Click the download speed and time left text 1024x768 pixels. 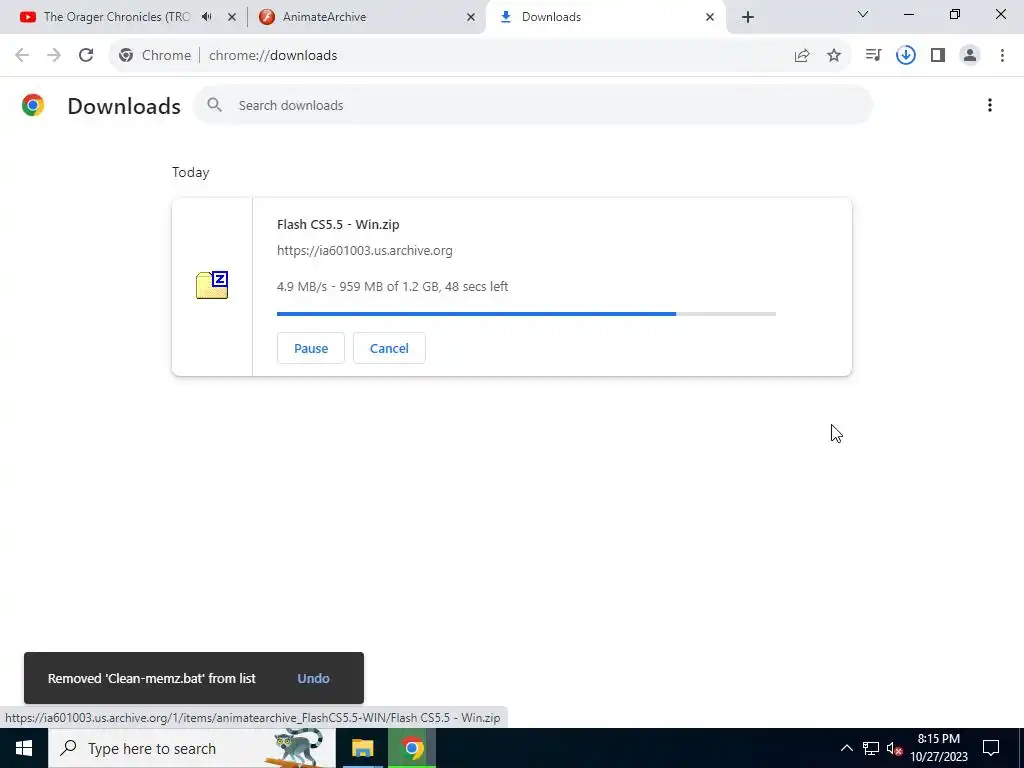392,287
